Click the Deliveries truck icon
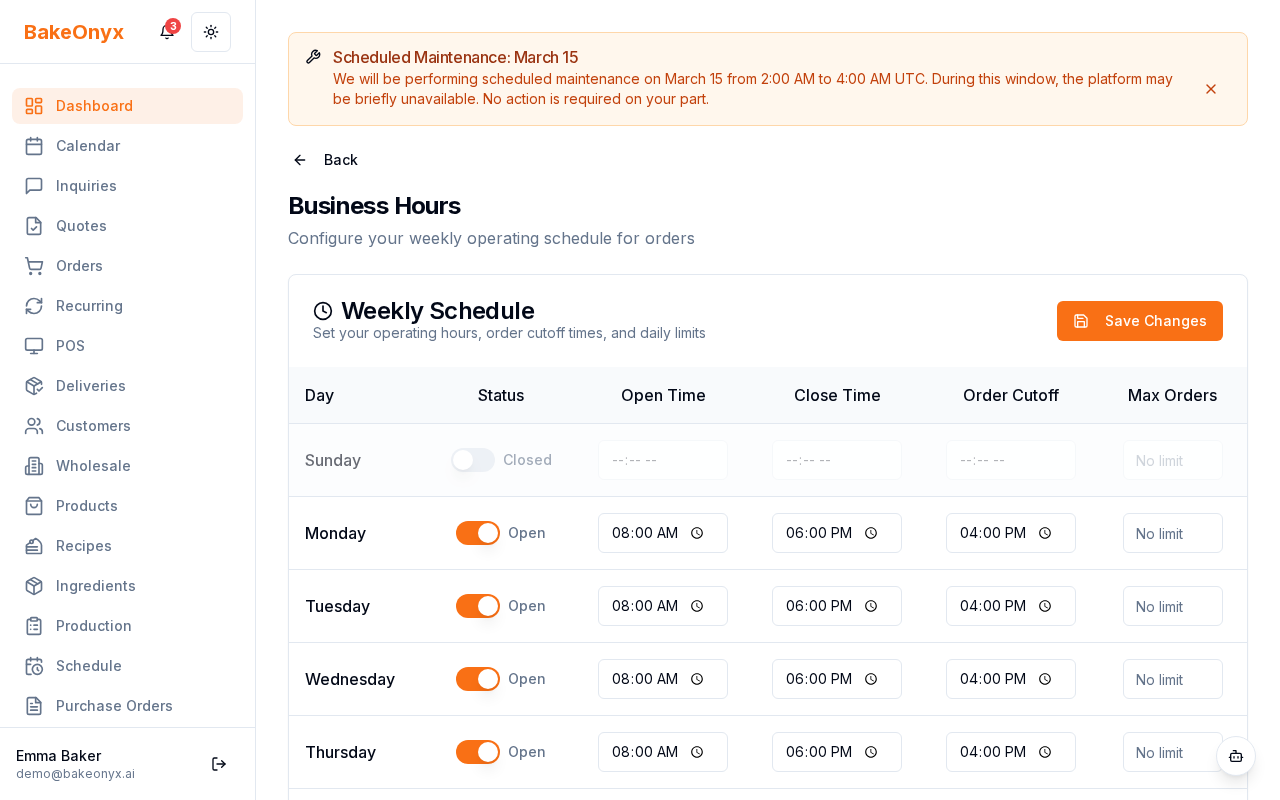The height and width of the screenshot is (800, 1280). [34, 386]
